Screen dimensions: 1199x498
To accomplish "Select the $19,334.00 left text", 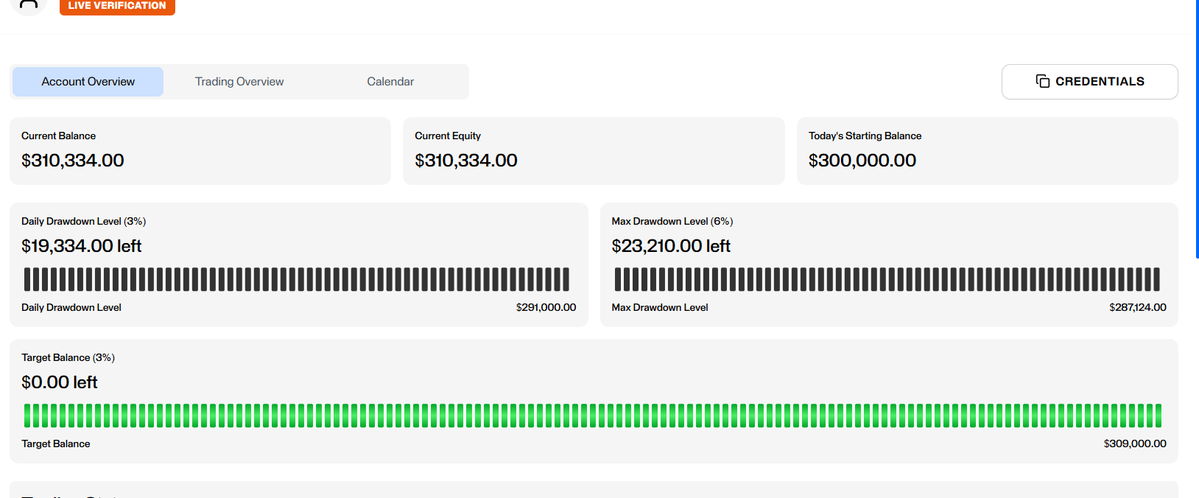I will point(81,246).
